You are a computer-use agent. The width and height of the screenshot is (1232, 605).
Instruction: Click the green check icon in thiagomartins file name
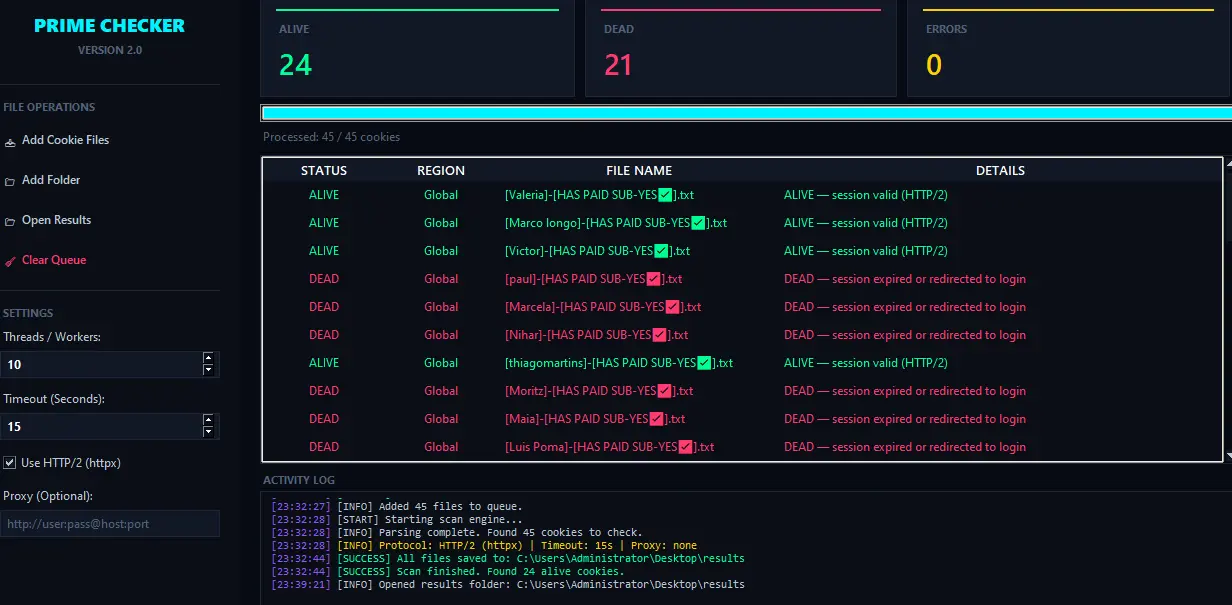[x=704, y=363]
